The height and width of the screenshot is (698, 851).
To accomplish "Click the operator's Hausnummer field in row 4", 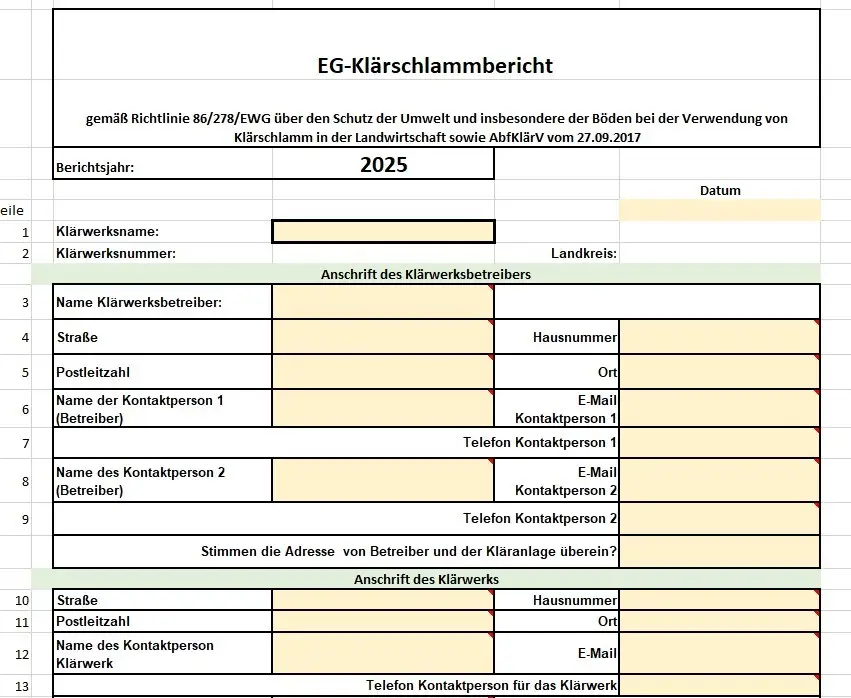I will point(719,337).
